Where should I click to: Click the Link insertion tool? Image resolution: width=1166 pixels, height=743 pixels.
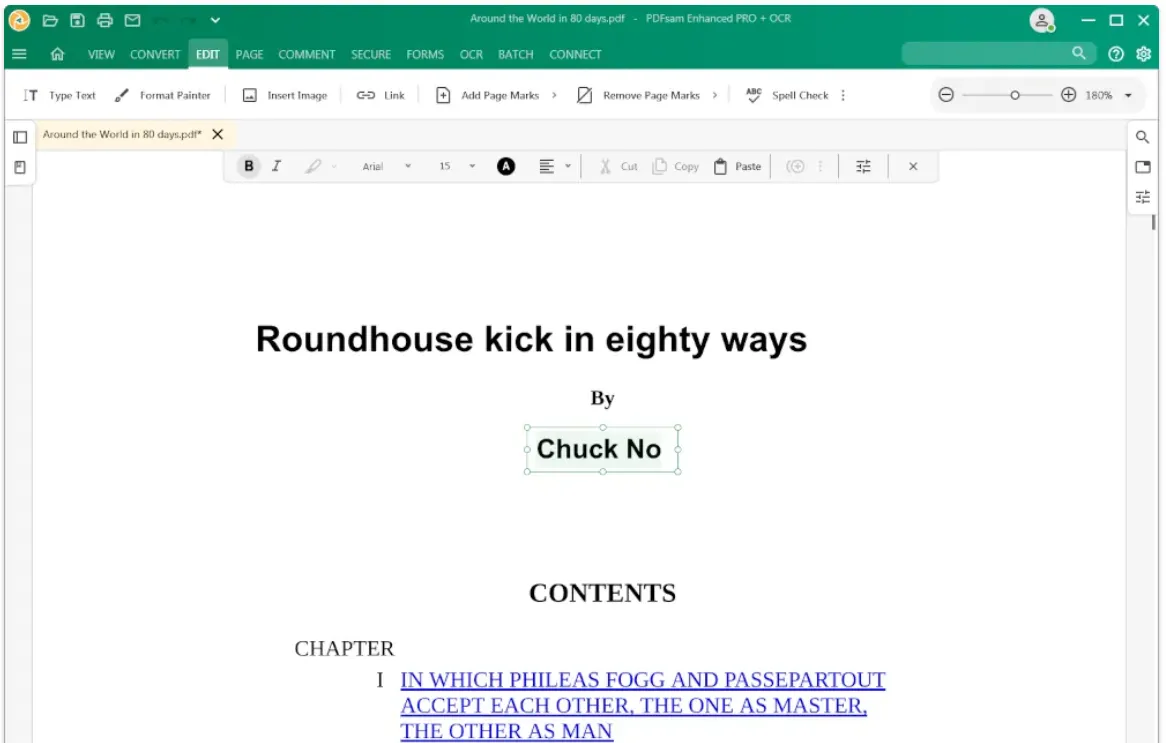[380, 95]
